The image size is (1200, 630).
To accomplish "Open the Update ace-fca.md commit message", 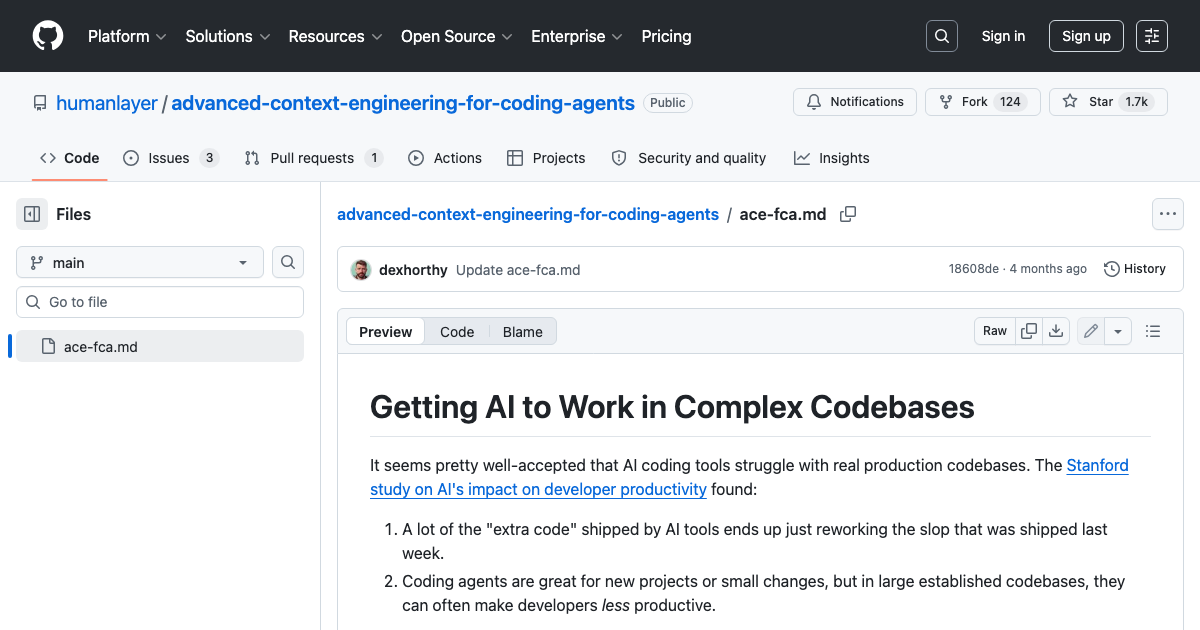I will tap(518, 269).
